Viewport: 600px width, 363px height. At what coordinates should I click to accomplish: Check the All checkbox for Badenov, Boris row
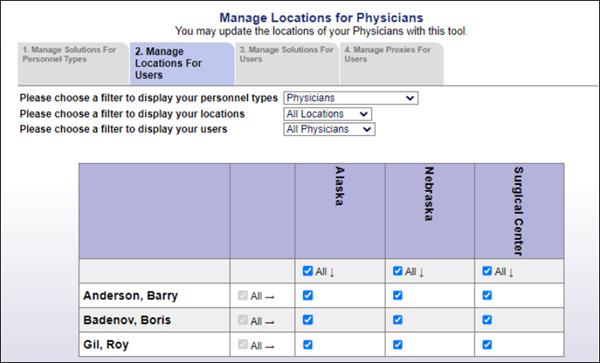(x=243, y=320)
